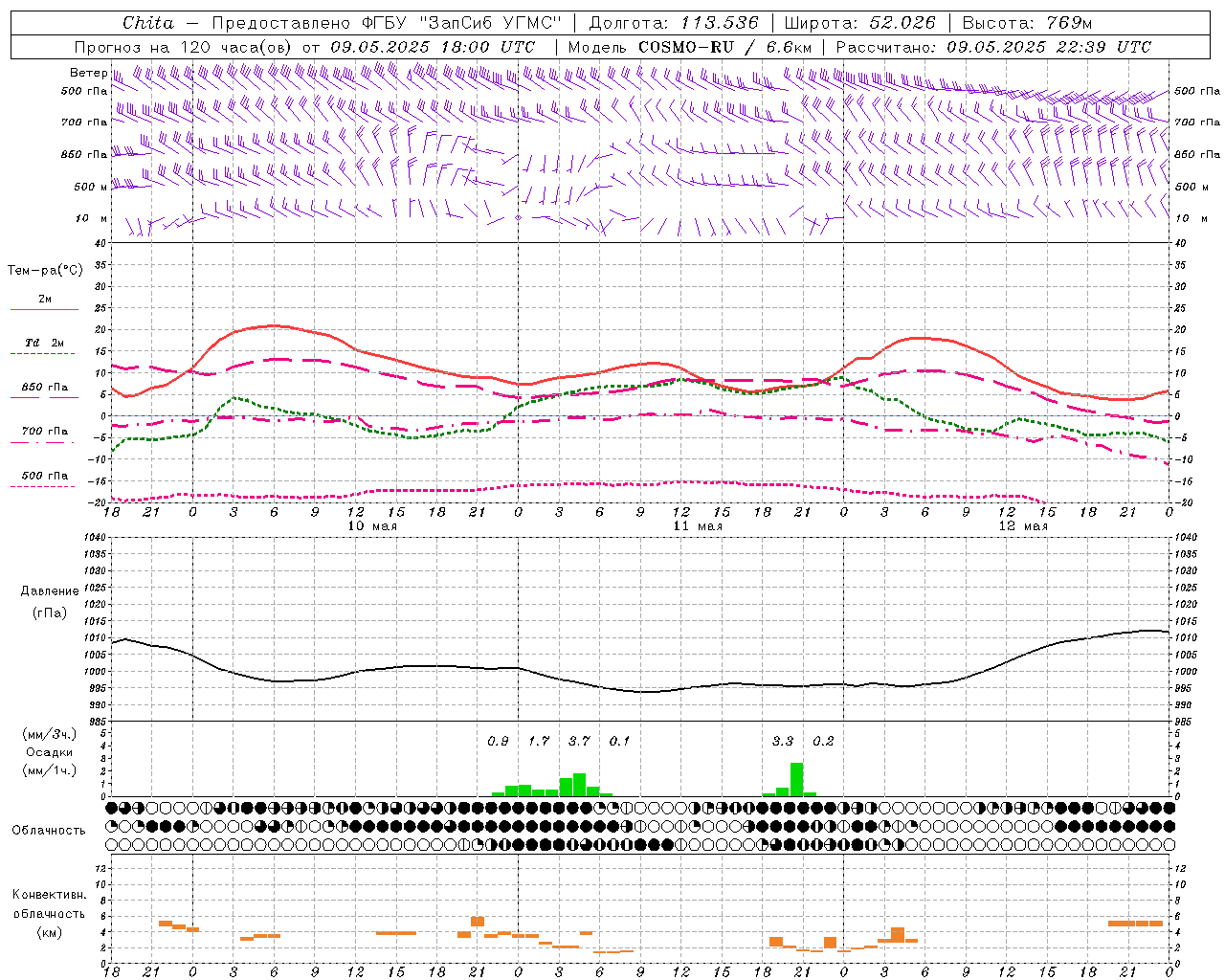Select the Широта: 52.026 header value
Screen dimensions: 1225x980
[x=859, y=23]
